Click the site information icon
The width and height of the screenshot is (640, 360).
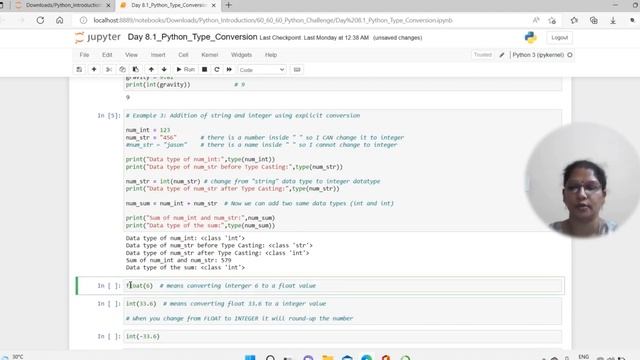tap(83, 20)
